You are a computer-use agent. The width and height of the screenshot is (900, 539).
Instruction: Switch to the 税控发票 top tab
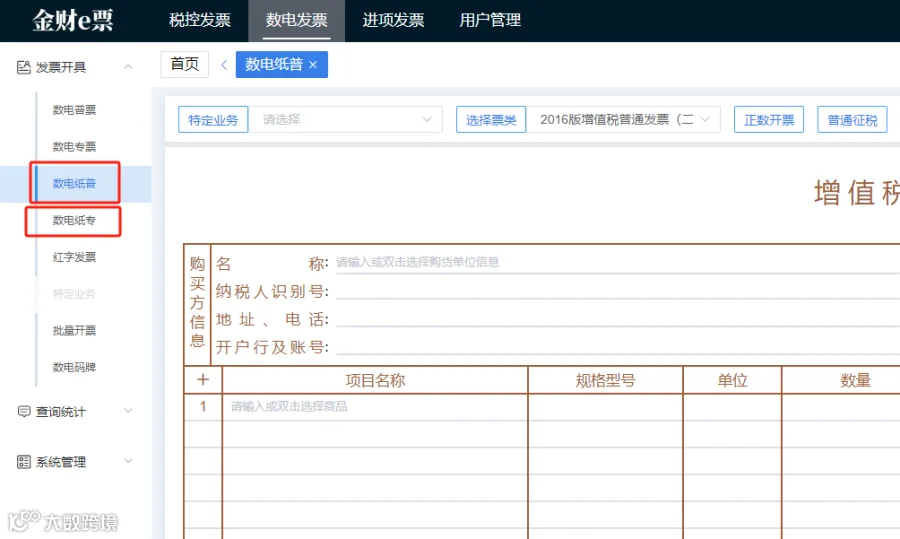200,20
